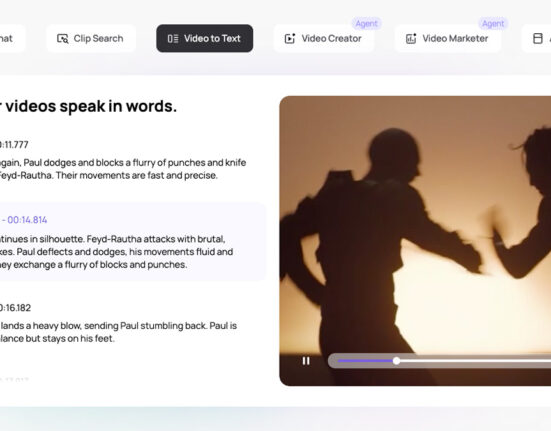Select the Video Marketer tab

click(x=448, y=38)
